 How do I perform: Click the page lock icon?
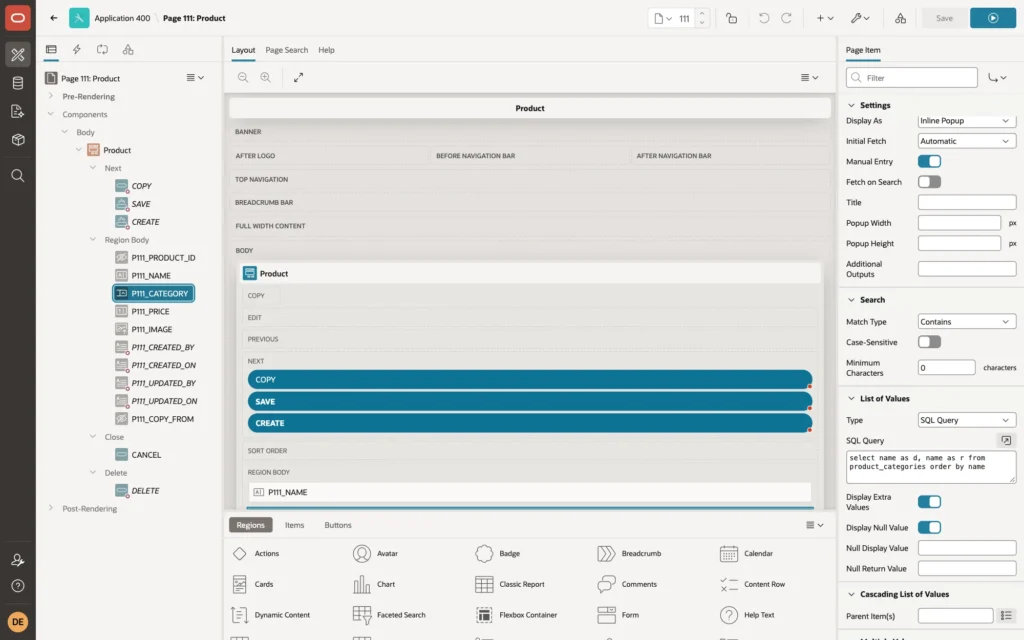(731, 18)
